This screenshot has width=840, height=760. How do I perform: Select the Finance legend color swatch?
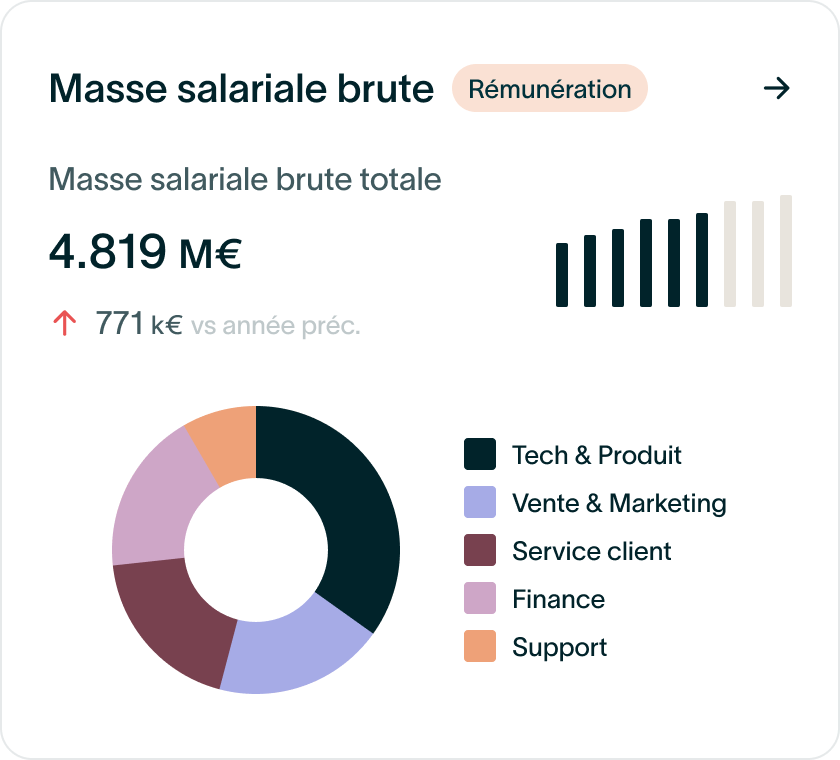tap(479, 598)
